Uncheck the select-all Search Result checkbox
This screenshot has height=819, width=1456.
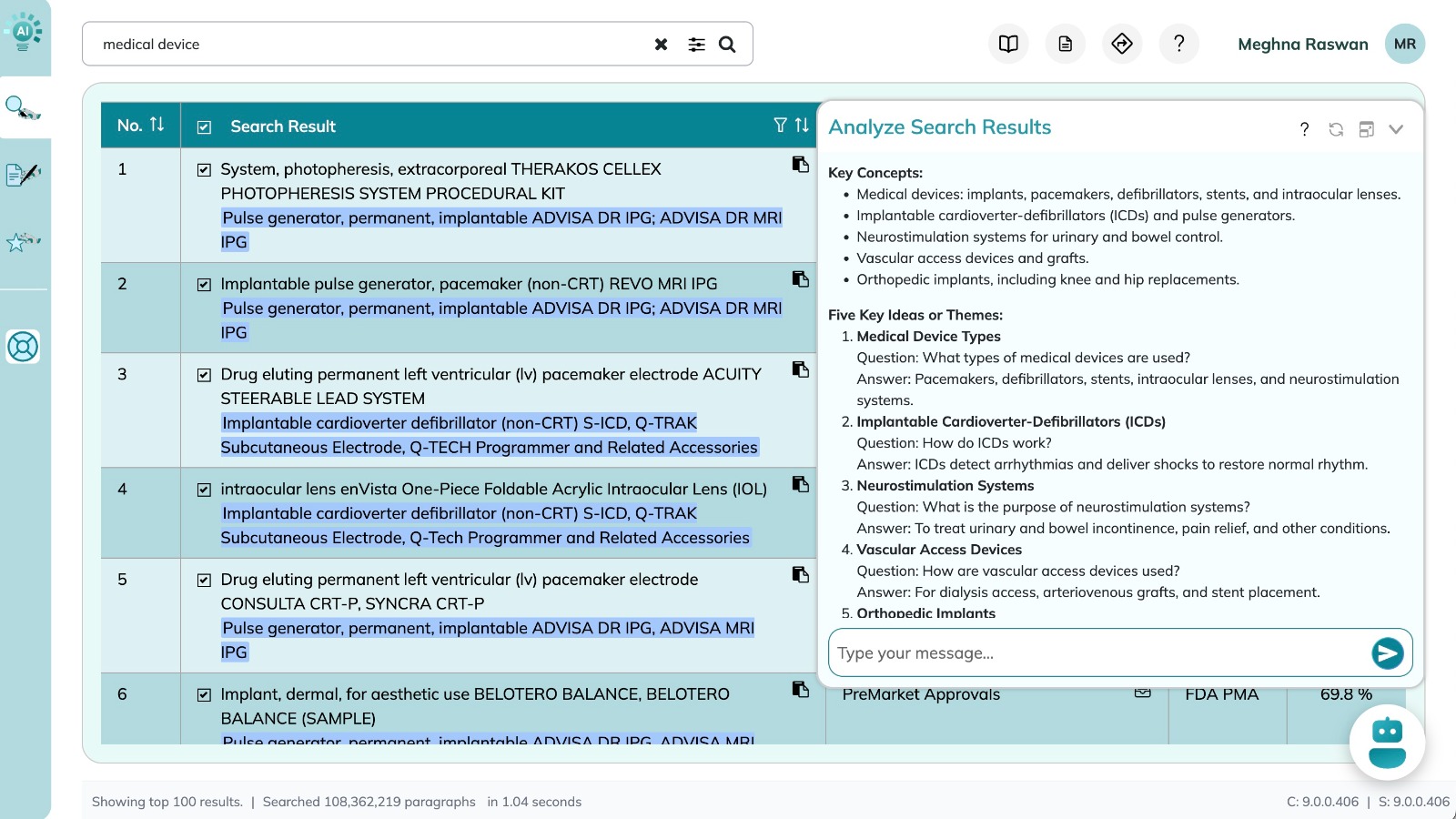[205, 127]
